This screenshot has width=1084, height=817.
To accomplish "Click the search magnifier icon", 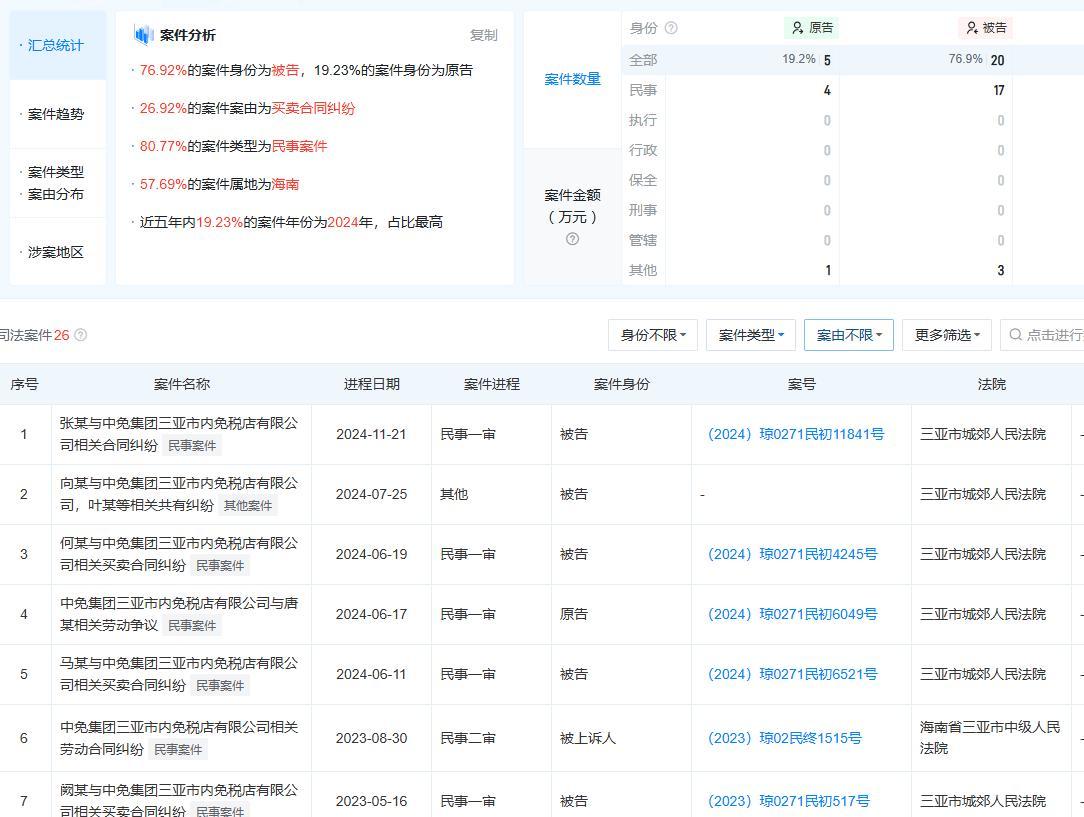I will point(1016,335).
